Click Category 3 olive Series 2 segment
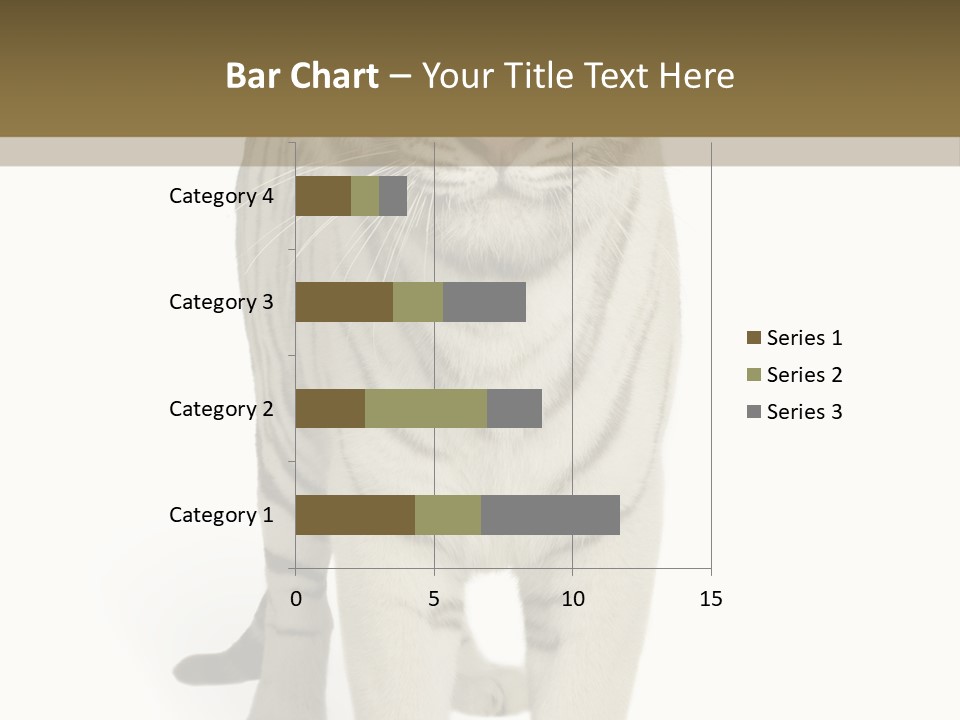Screen dimensions: 960x720 [x=418, y=302]
